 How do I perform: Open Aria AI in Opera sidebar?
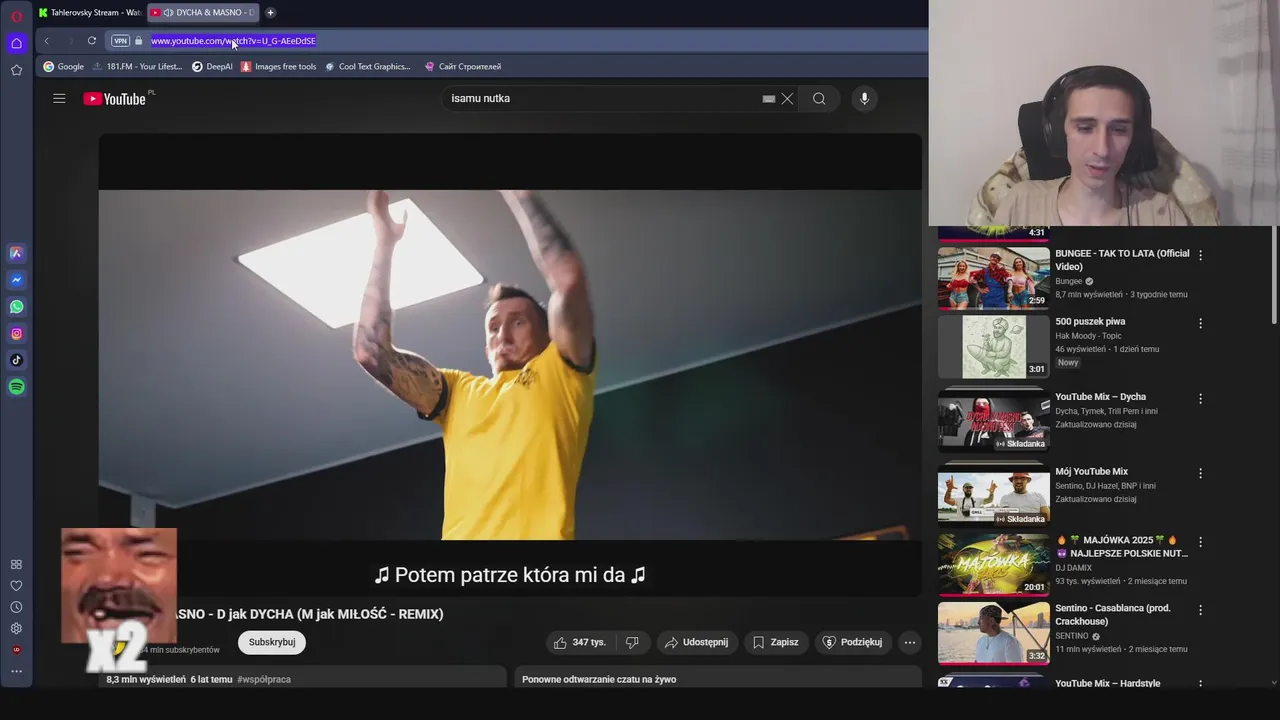(16, 253)
